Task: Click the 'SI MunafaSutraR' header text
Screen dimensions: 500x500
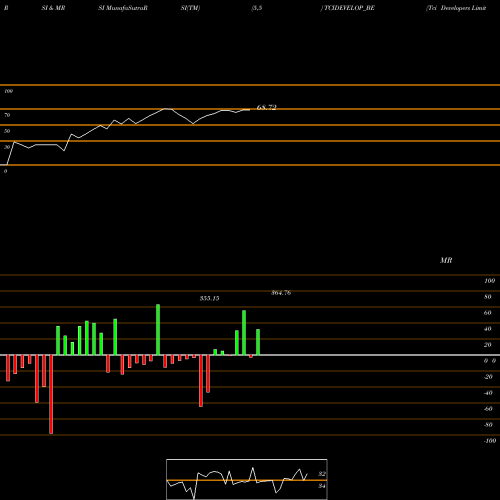Action: (123, 8)
